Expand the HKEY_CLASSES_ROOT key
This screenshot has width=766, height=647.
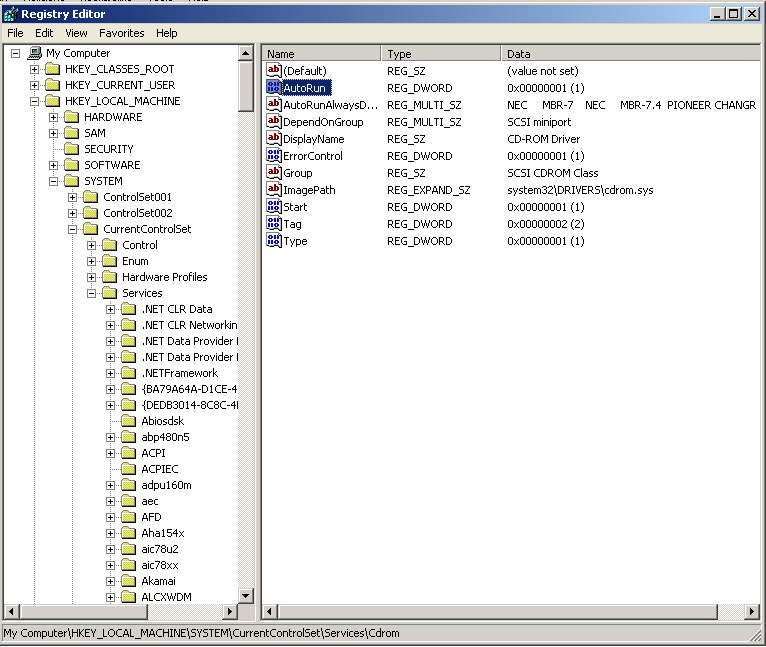[35, 69]
